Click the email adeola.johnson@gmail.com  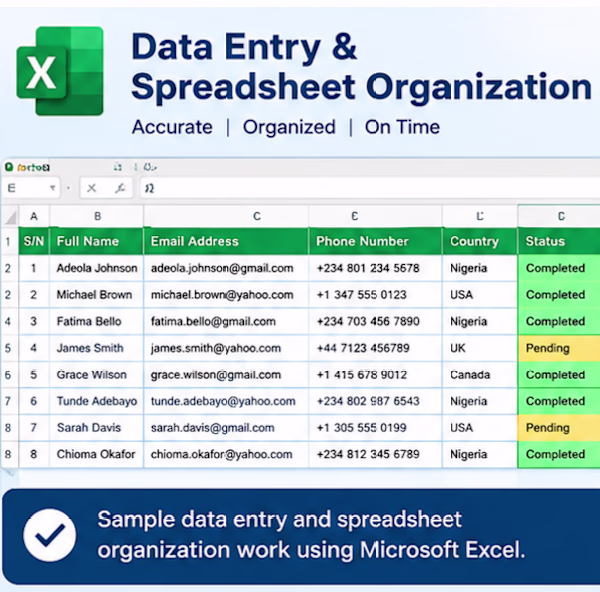222,268
